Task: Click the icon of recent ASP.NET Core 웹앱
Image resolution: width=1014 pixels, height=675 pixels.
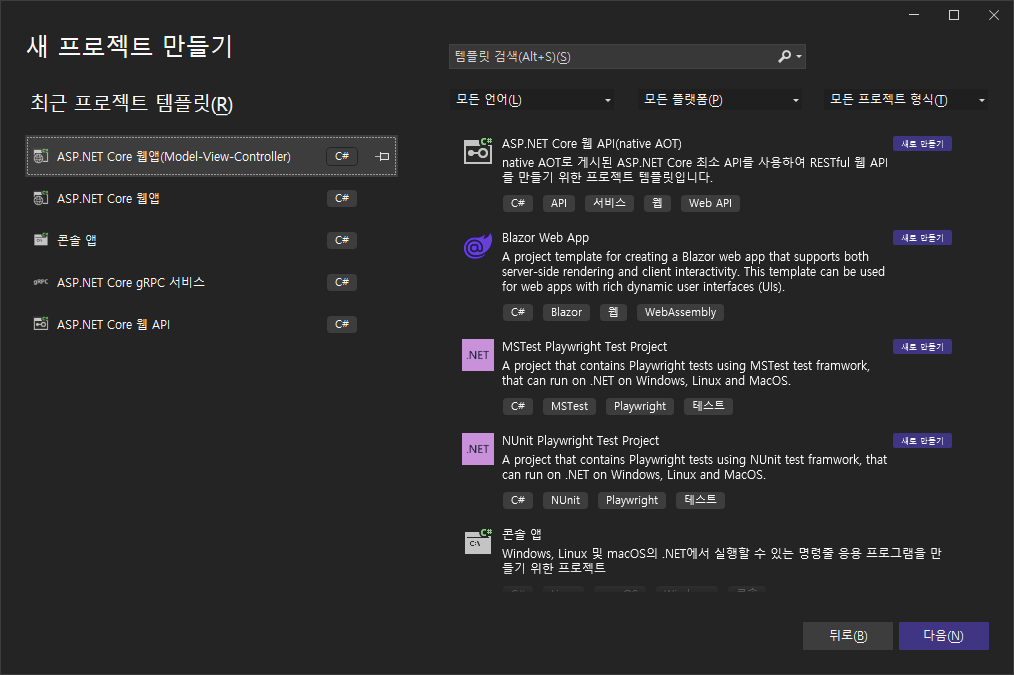Action: 41,198
